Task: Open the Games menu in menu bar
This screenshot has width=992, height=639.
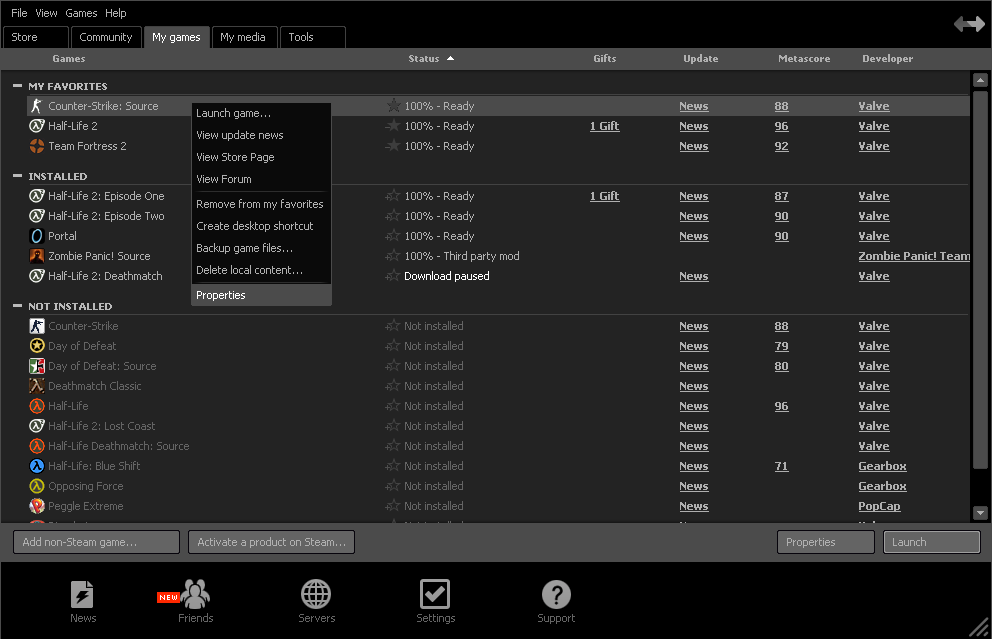Action: [x=81, y=13]
